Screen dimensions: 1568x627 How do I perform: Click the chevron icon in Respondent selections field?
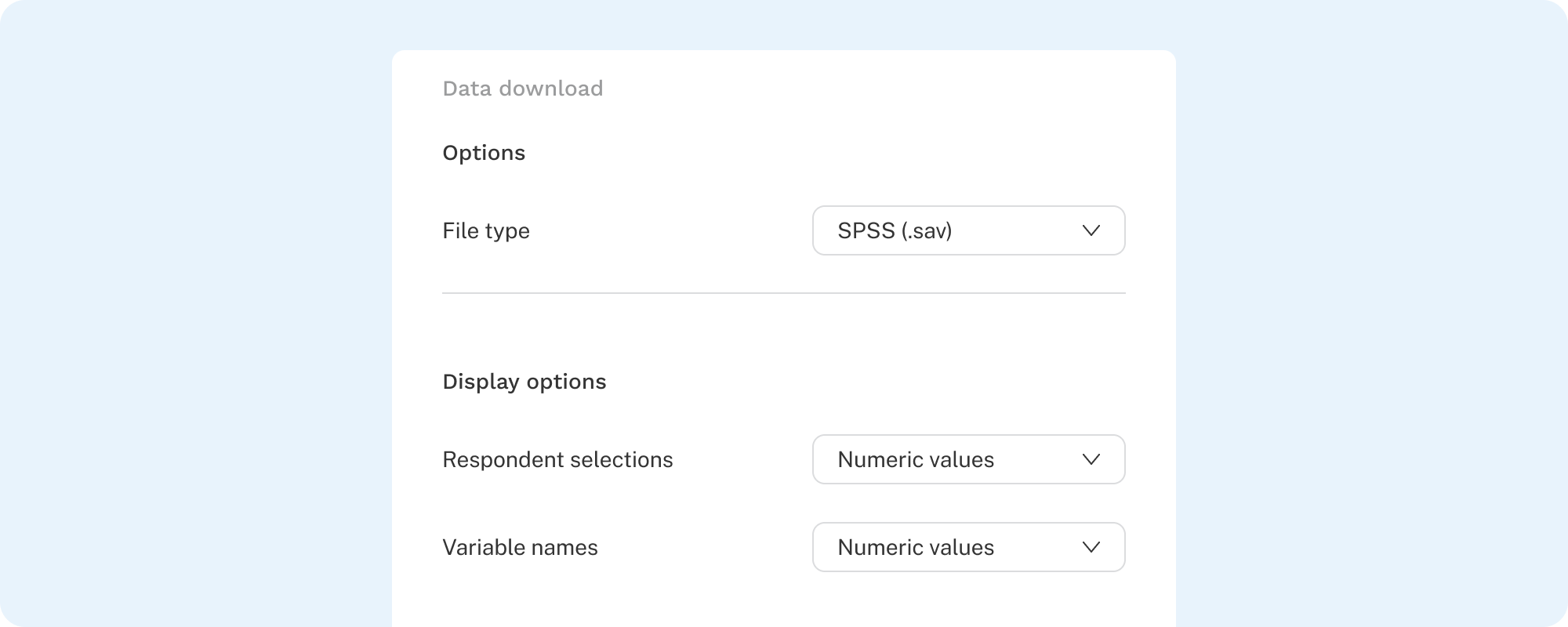(1091, 459)
